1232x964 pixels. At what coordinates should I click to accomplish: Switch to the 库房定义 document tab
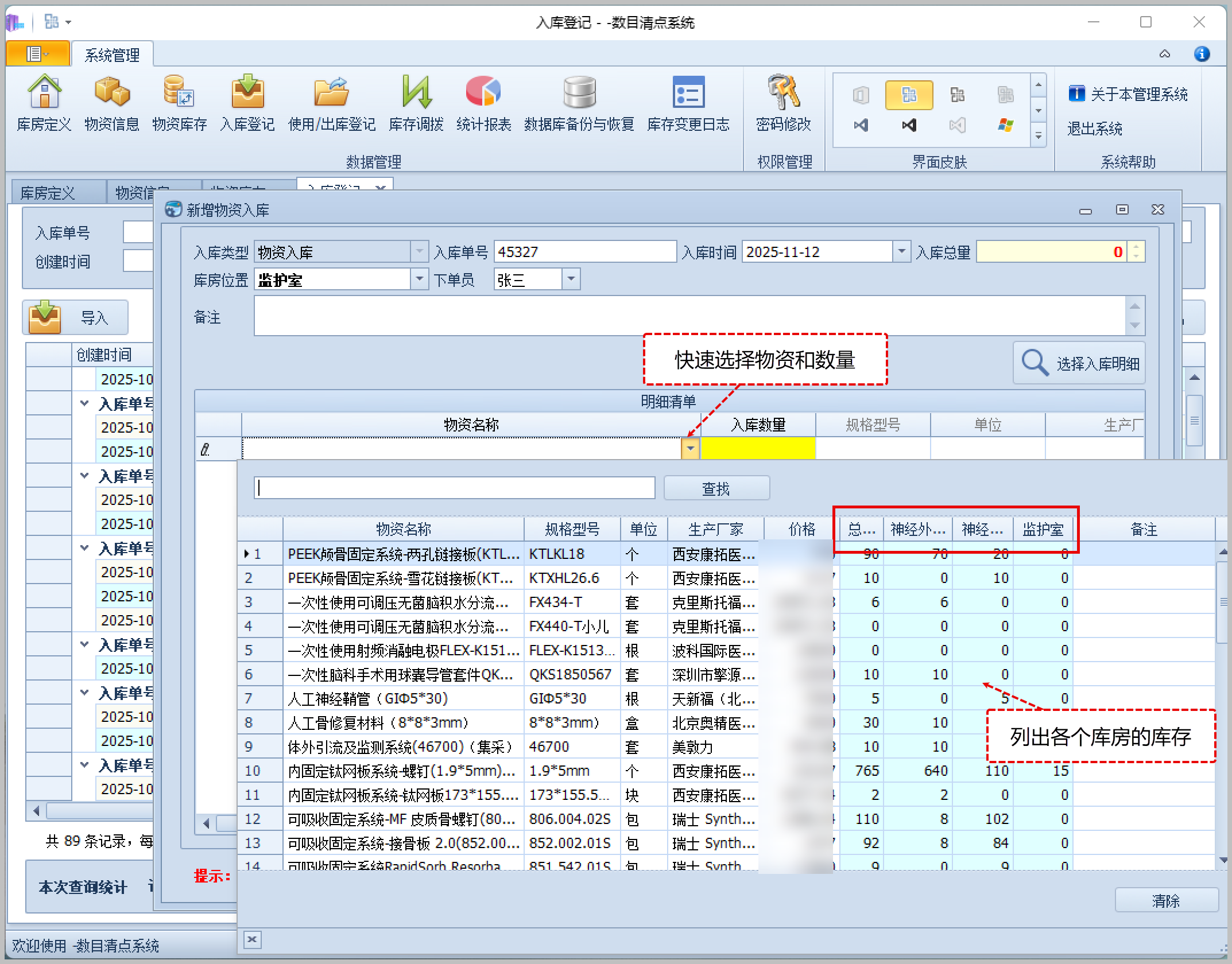[48, 193]
